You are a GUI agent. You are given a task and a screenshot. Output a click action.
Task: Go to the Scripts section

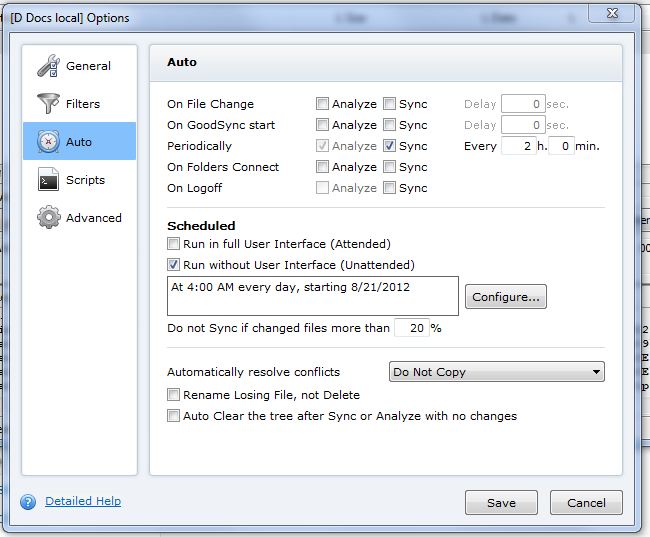[80, 180]
